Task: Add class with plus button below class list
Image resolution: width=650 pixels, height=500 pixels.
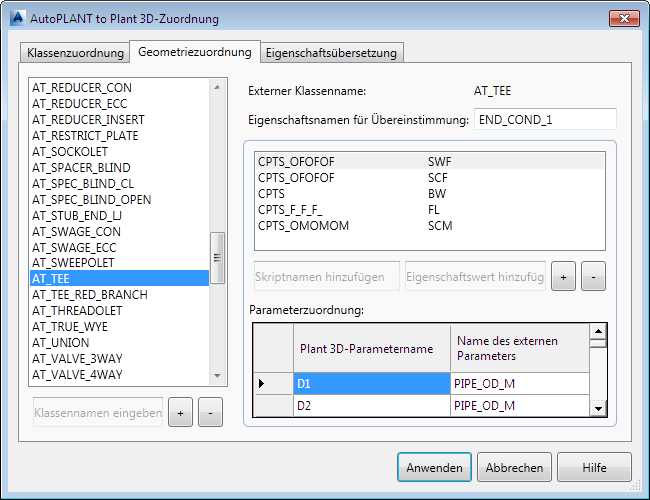Action: [180, 413]
